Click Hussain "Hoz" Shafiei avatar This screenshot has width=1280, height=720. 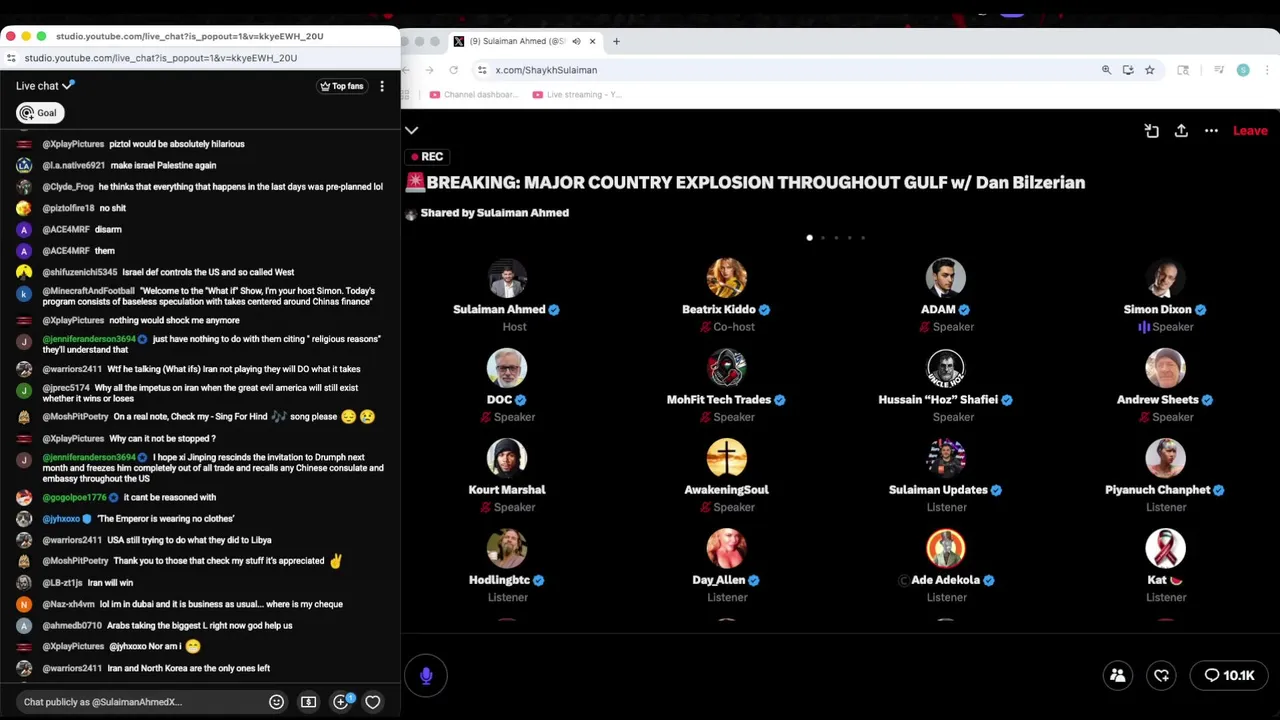pos(946,368)
